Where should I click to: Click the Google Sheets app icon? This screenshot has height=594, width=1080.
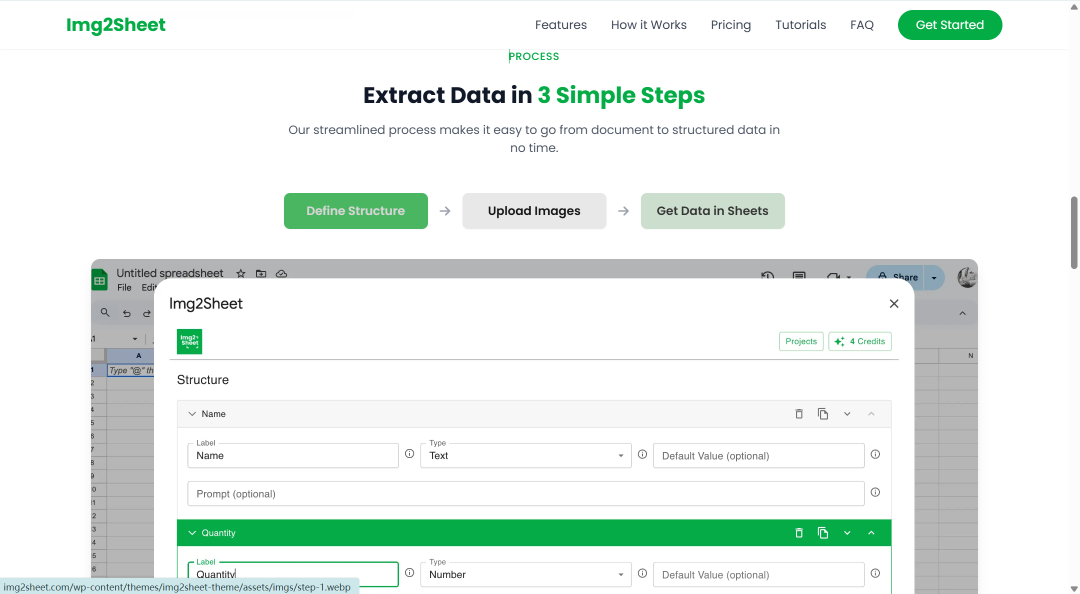click(x=100, y=280)
